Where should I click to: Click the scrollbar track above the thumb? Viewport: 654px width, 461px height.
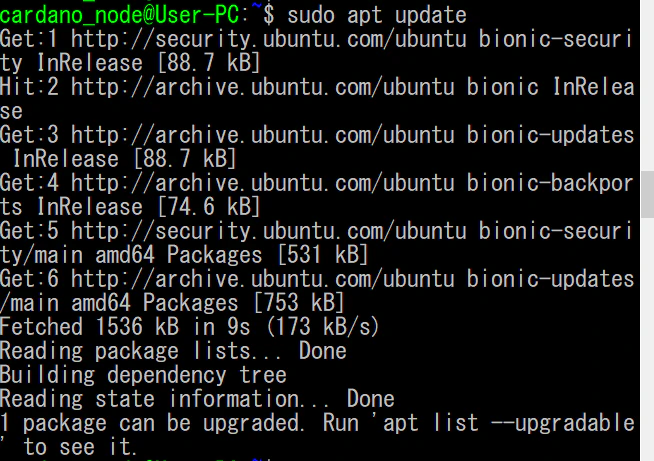tap(647, 85)
